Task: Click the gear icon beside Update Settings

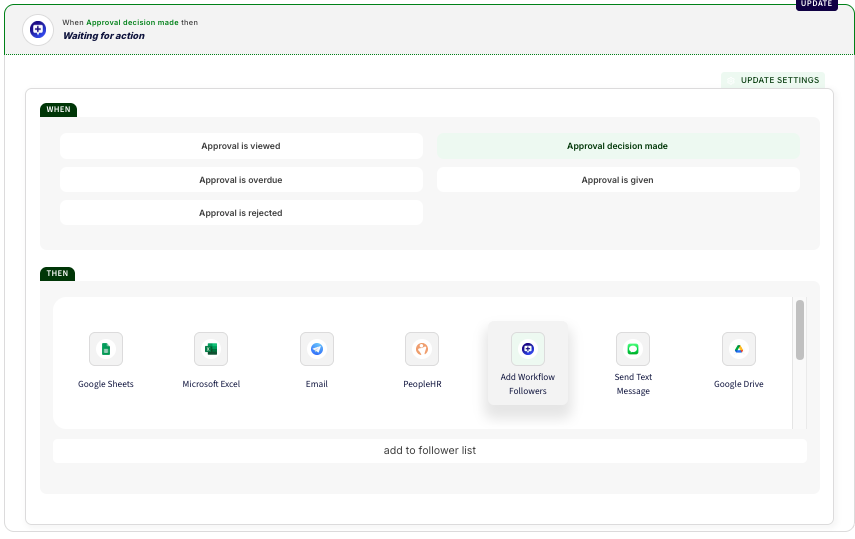Action: (731, 80)
